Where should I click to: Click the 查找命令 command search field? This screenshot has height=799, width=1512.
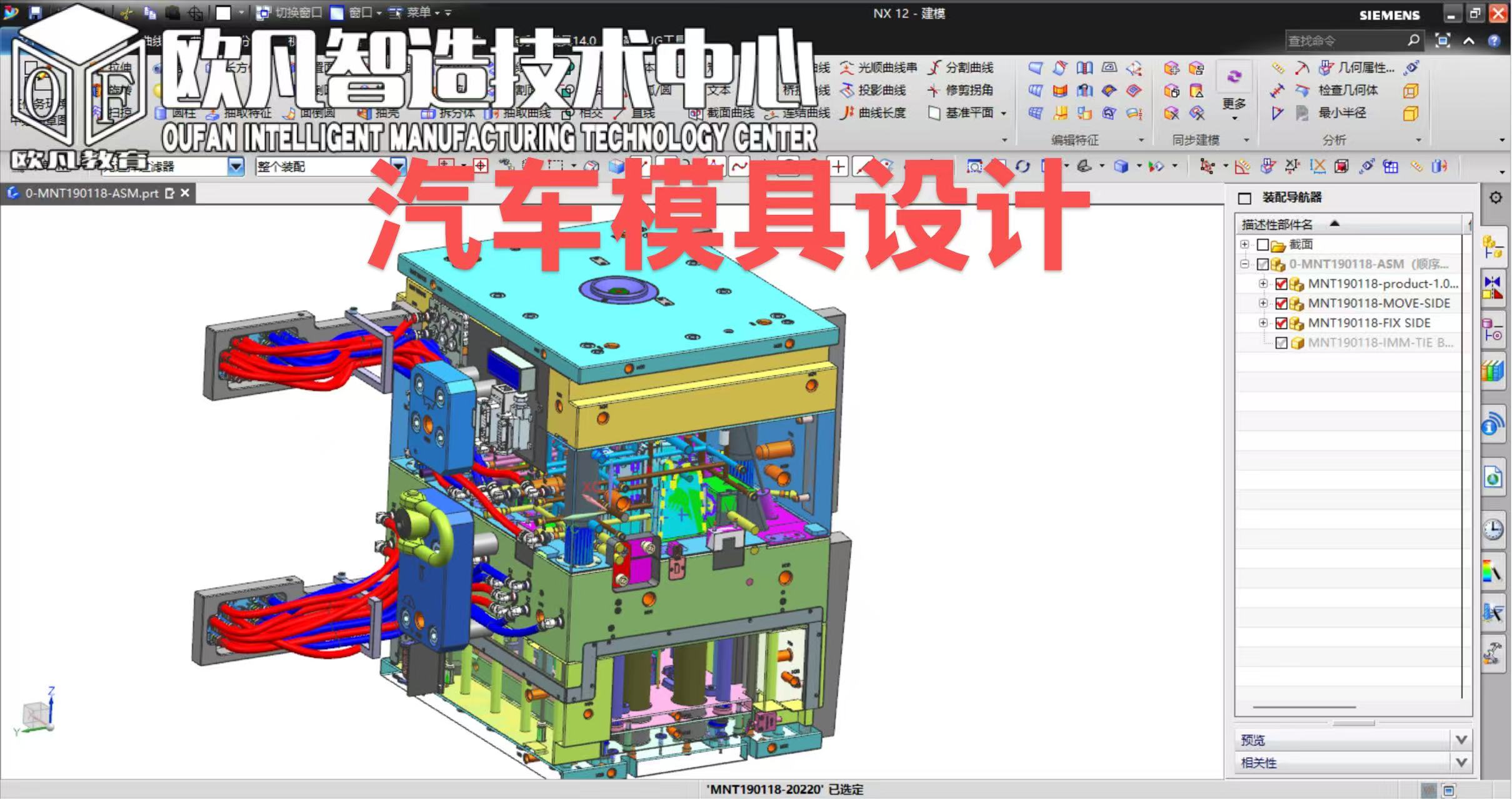[1344, 41]
